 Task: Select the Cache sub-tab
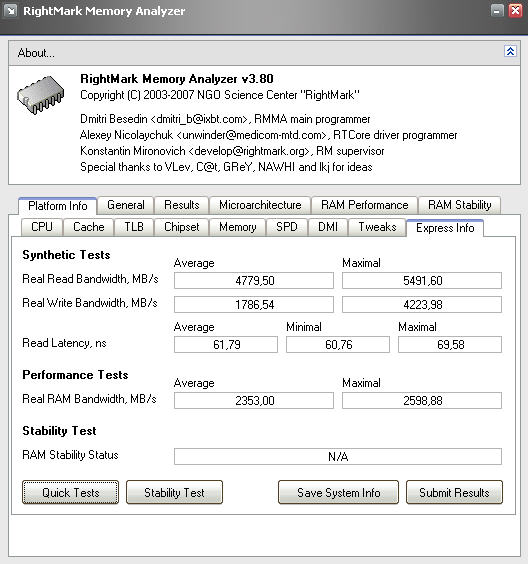(88, 227)
